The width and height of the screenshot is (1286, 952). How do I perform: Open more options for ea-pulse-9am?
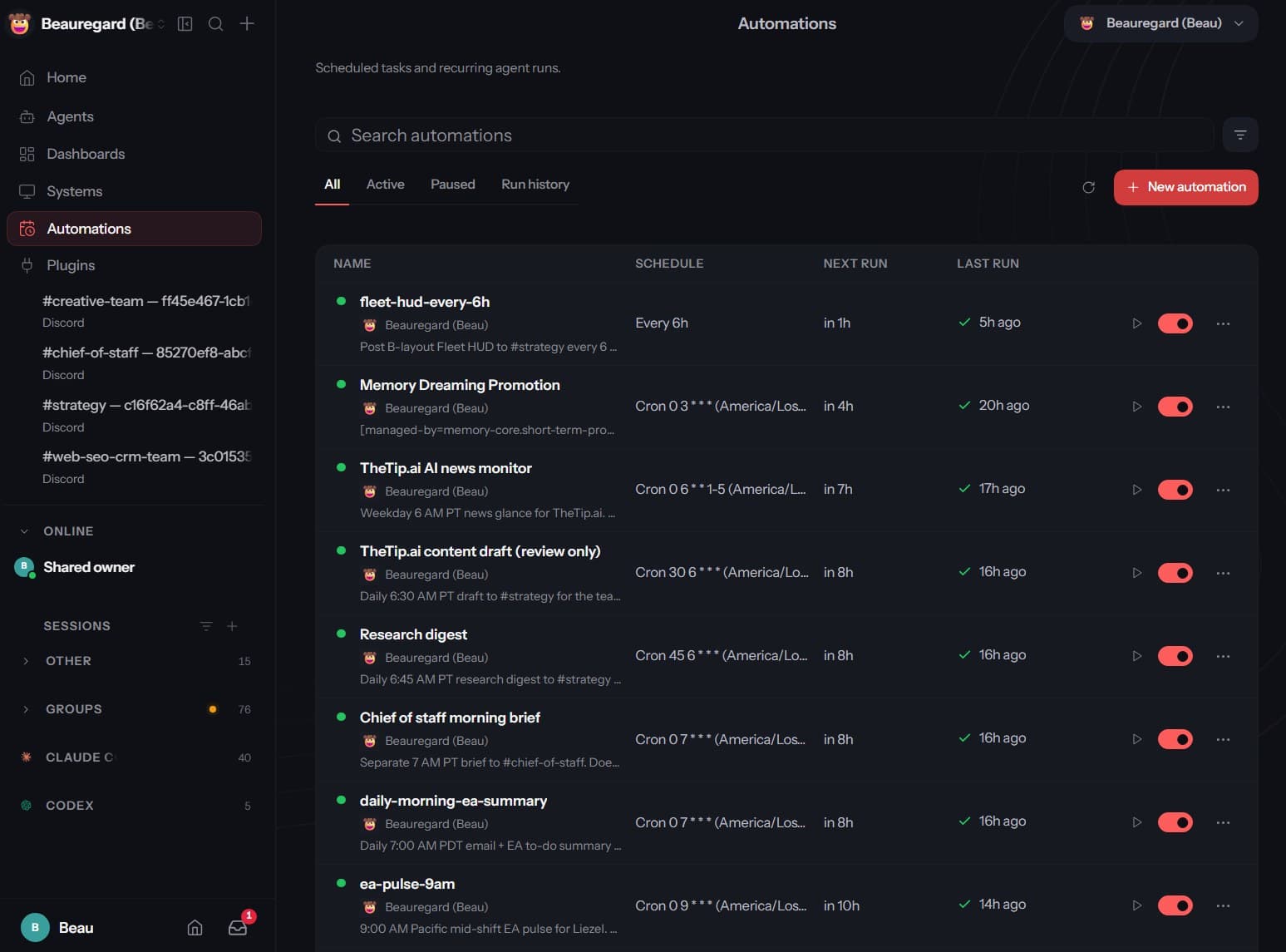click(x=1223, y=905)
